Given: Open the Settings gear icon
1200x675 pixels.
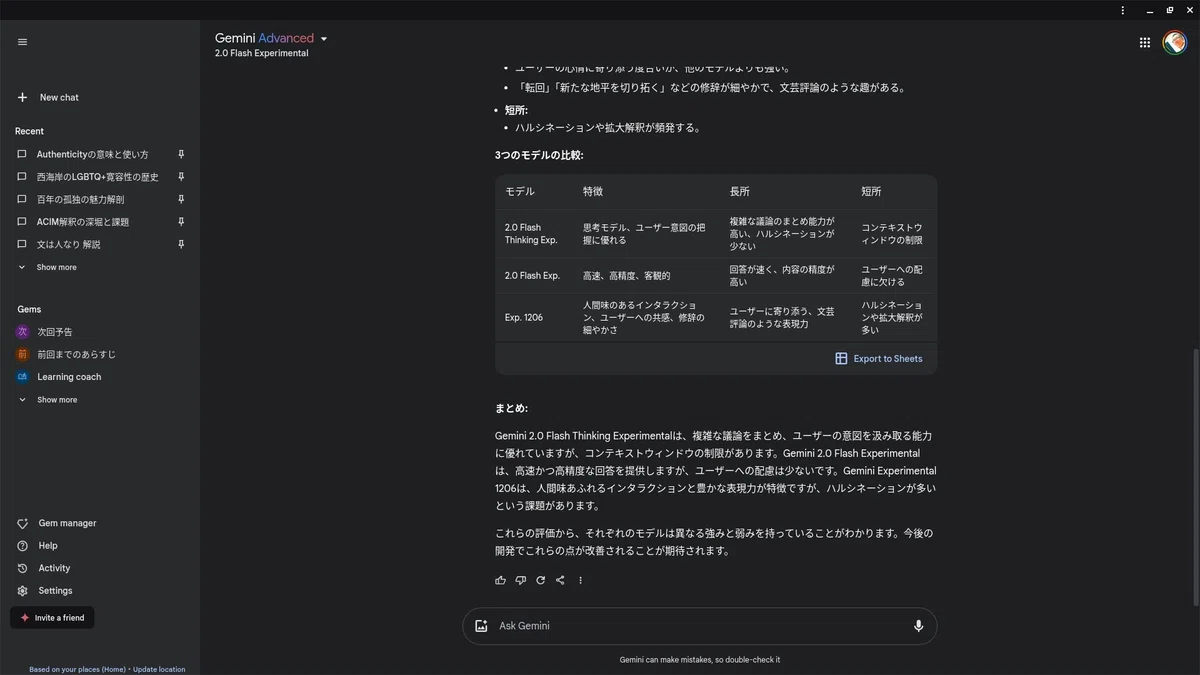Looking at the screenshot, I should coord(22,591).
